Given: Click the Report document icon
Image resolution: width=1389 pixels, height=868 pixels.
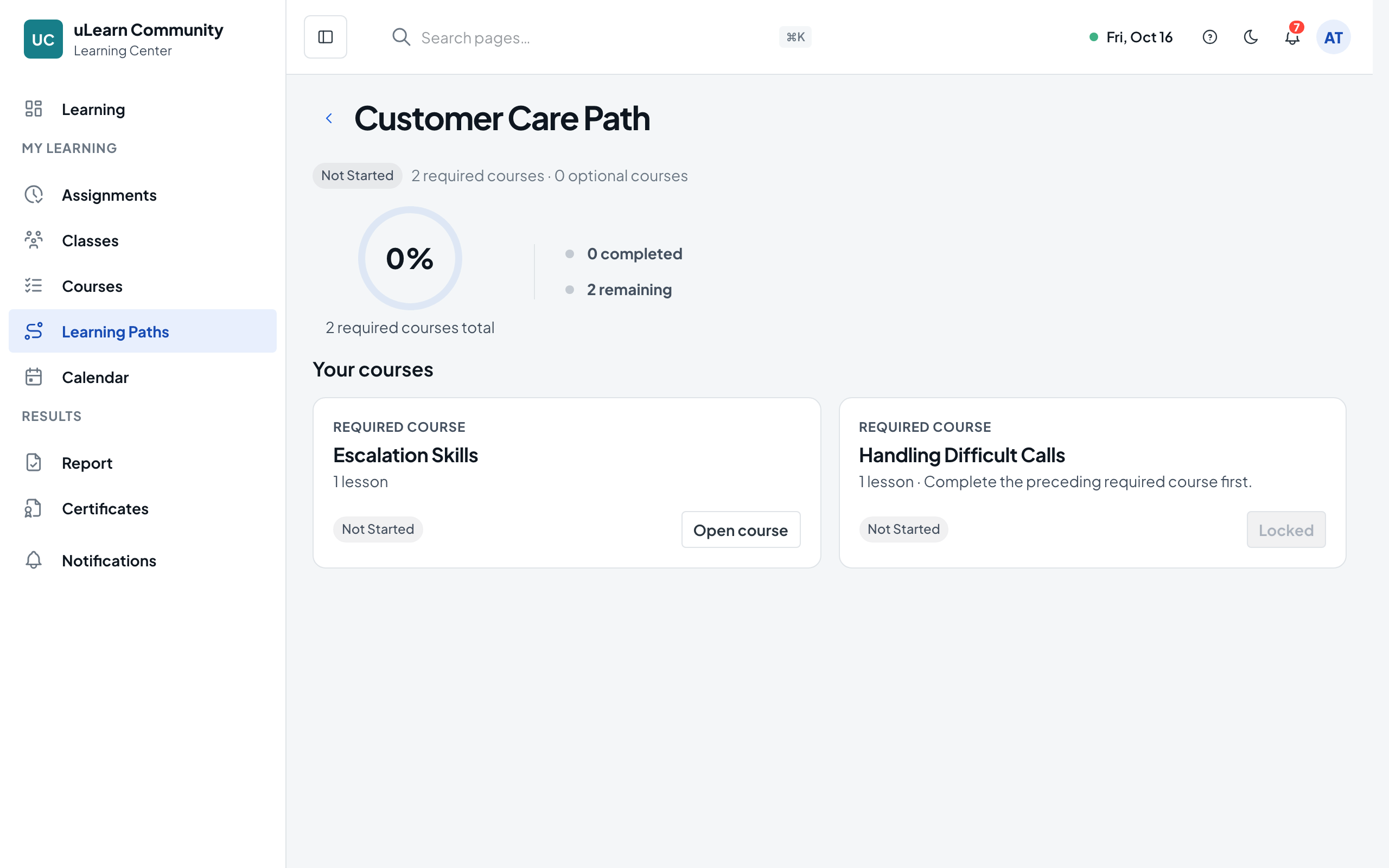Looking at the screenshot, I should click(34, 462).
